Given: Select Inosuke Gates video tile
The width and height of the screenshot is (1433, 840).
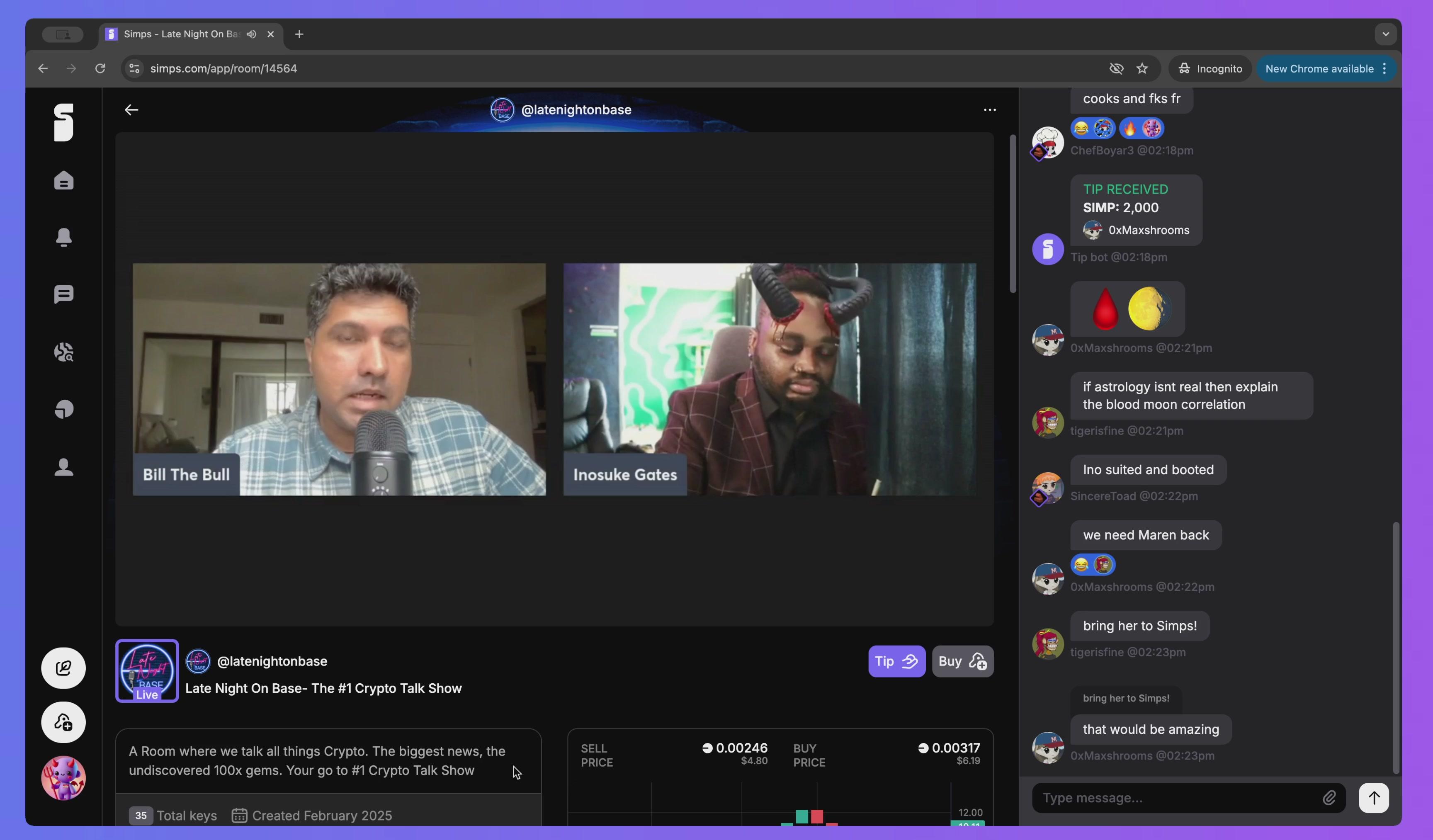Looking at the screenshot, I should pyautogui.click(x=770, y=379).
